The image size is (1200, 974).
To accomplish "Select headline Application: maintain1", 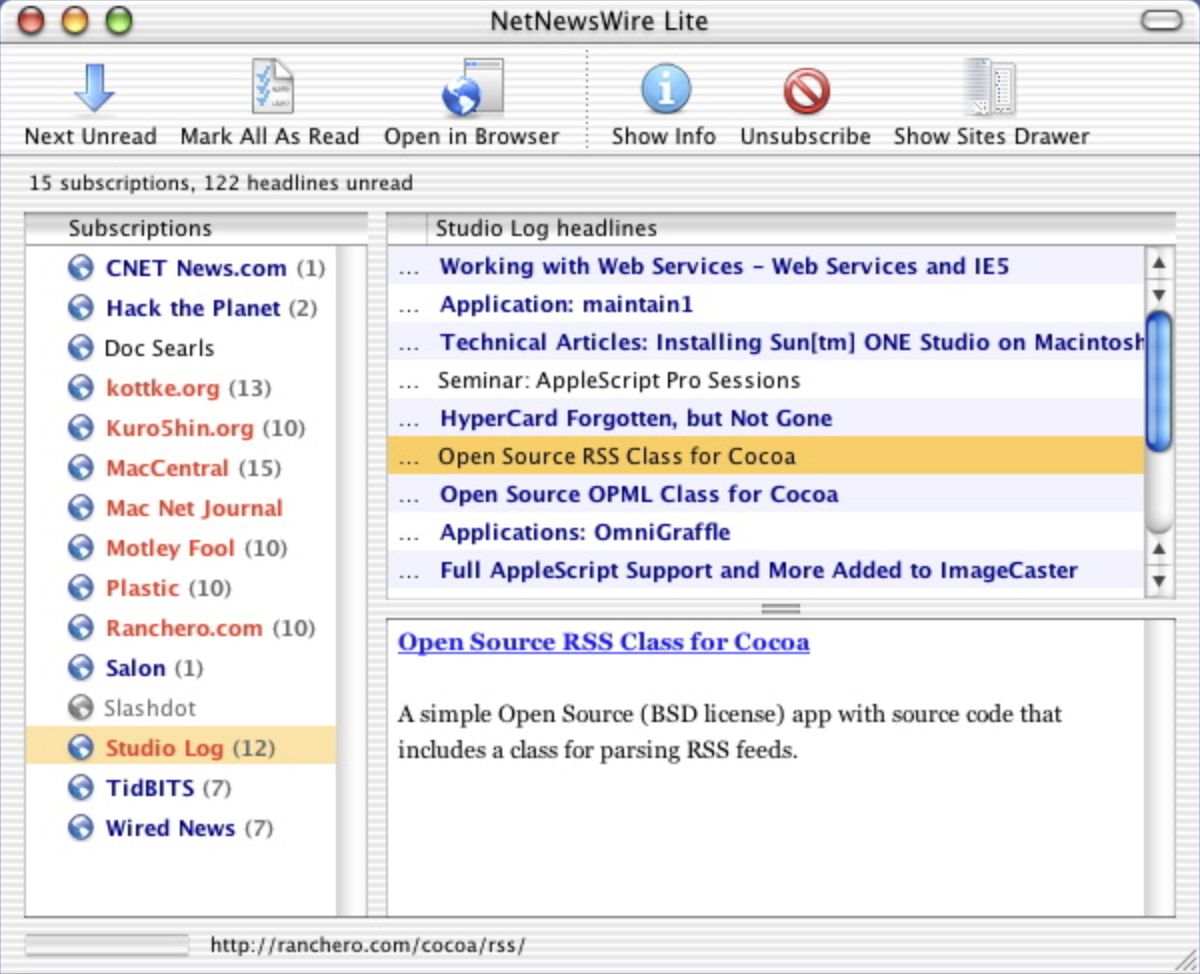I will [x=765, y=304].
